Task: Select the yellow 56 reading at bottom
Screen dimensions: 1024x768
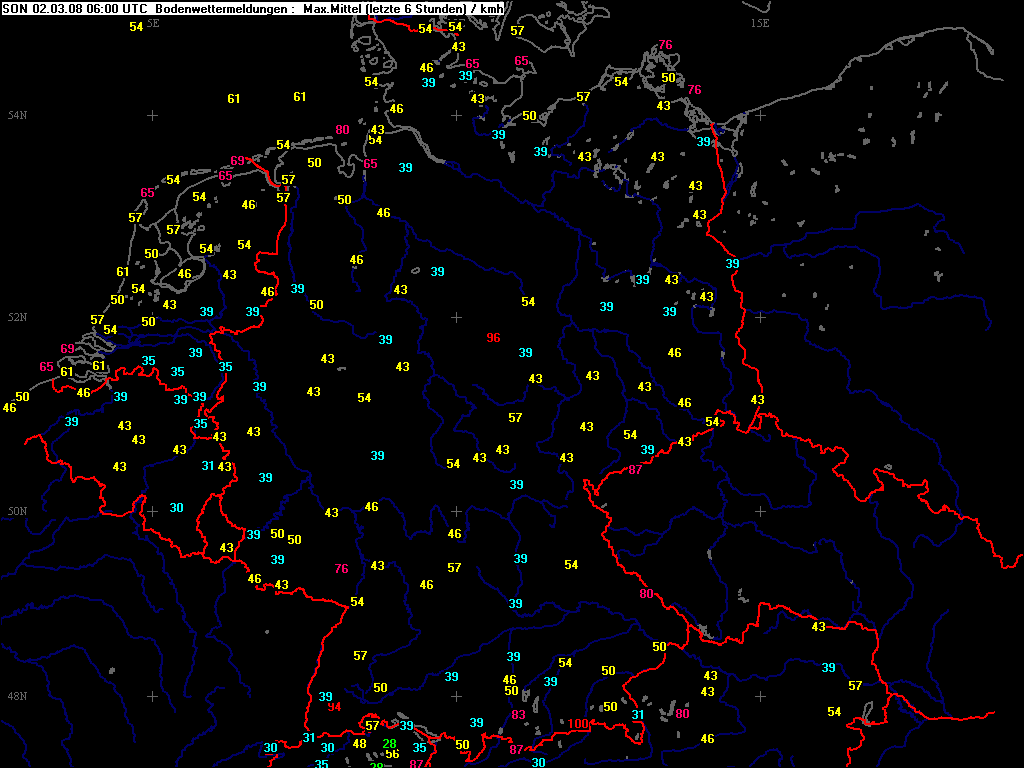Action: 393,754
